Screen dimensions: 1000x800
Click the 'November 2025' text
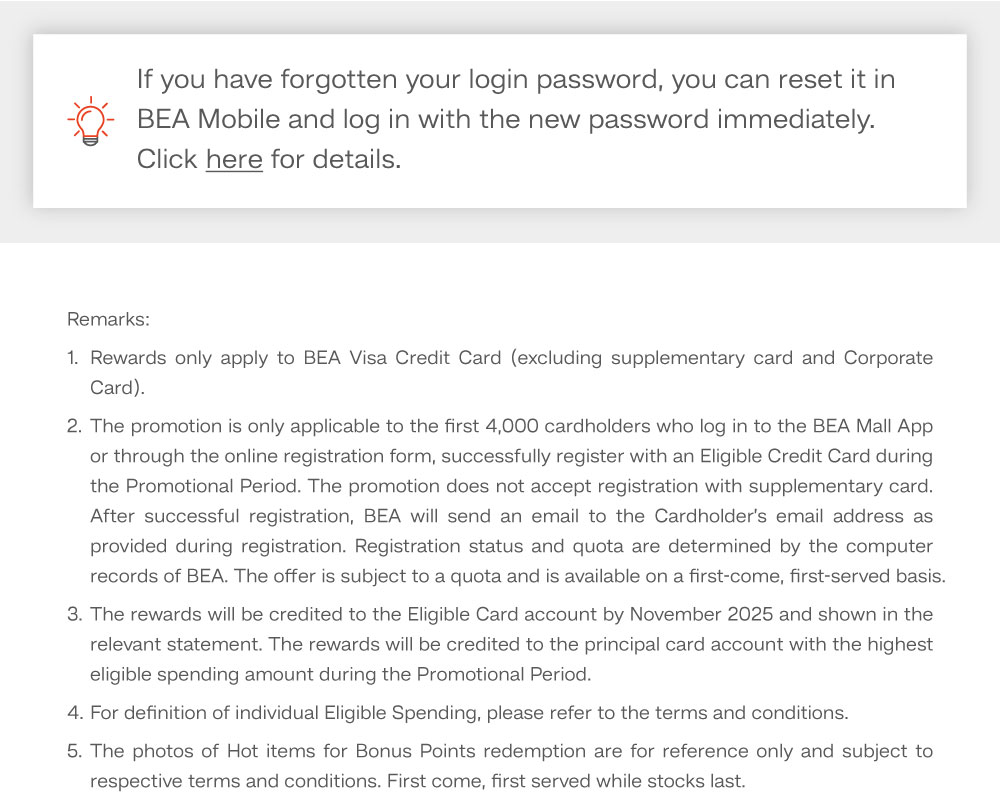click(701, 614)
